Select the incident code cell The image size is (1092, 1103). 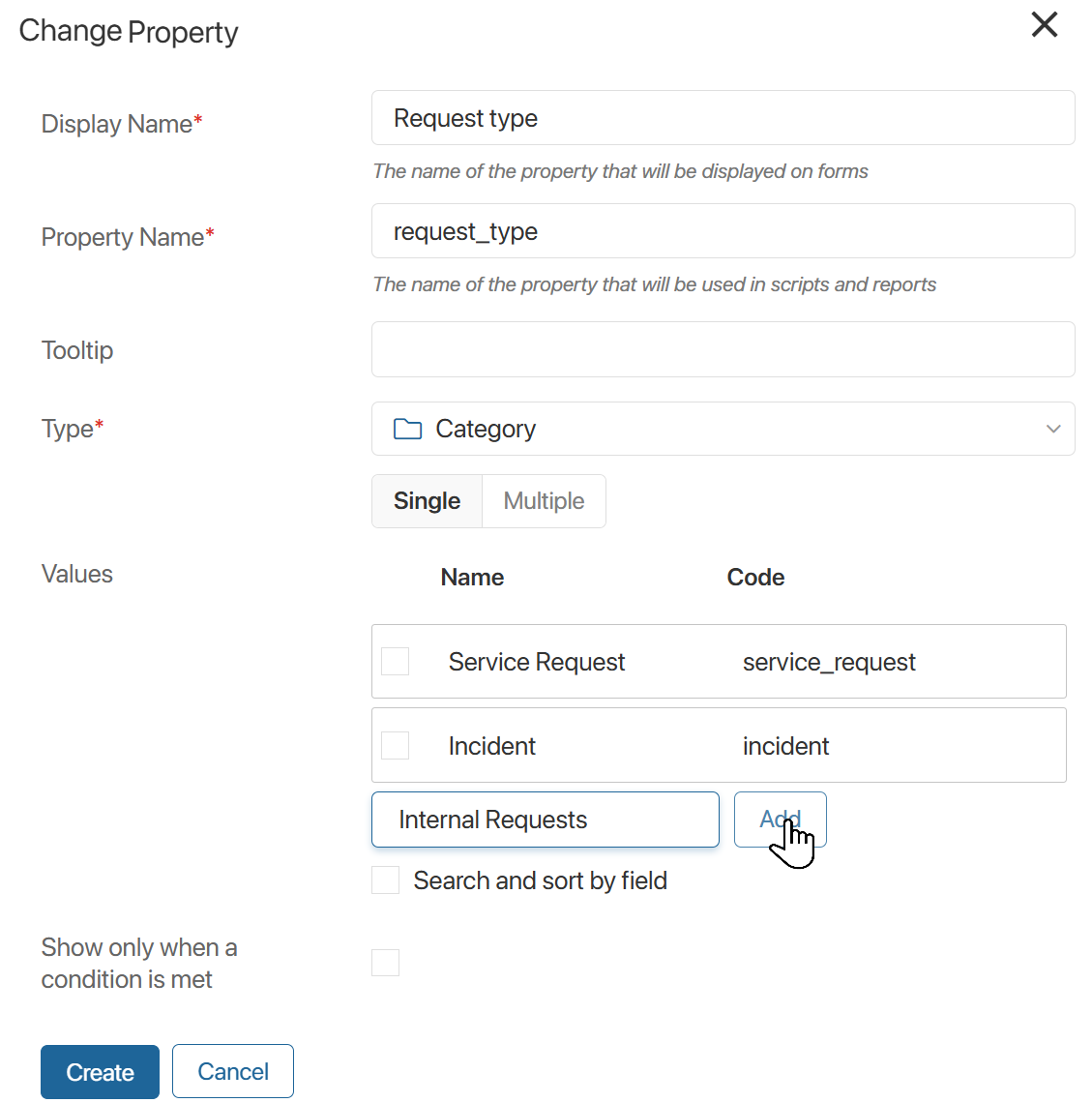tap(785, 746)
